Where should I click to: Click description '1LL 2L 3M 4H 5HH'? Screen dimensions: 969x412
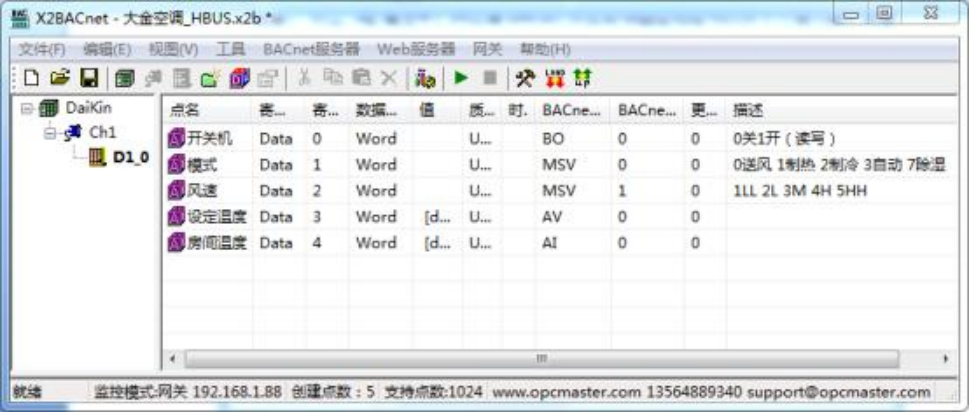pyautogui.click(x=800, y=190)
